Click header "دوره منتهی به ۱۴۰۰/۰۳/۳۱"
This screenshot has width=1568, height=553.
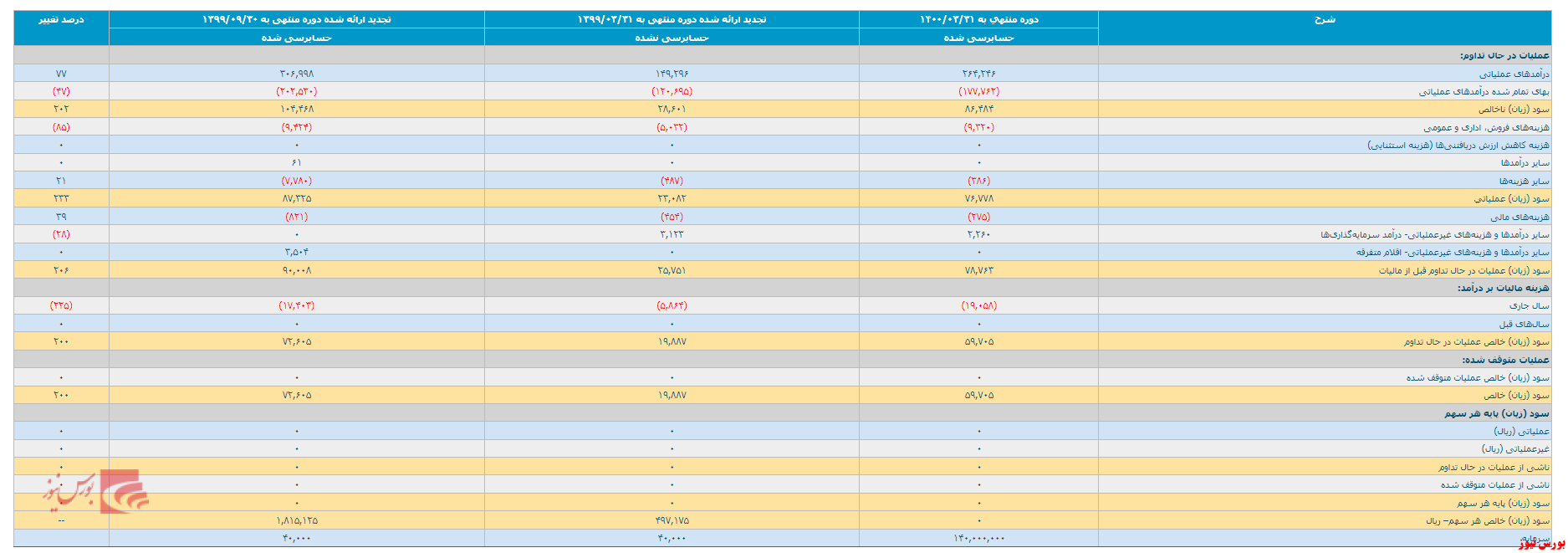click(x=979, y=19)
